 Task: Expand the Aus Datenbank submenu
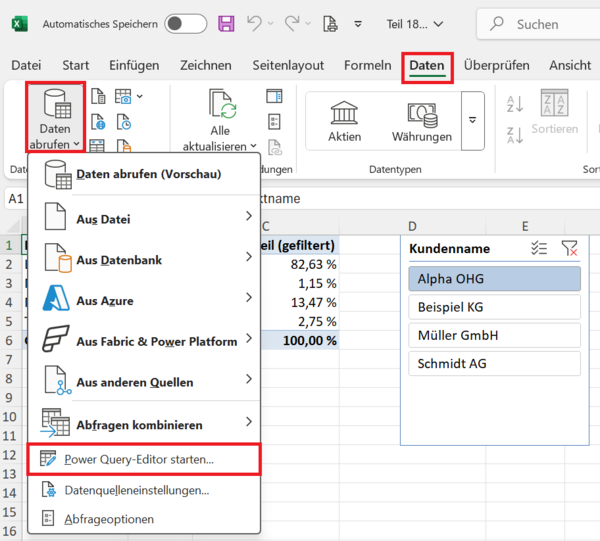point(144,257)
